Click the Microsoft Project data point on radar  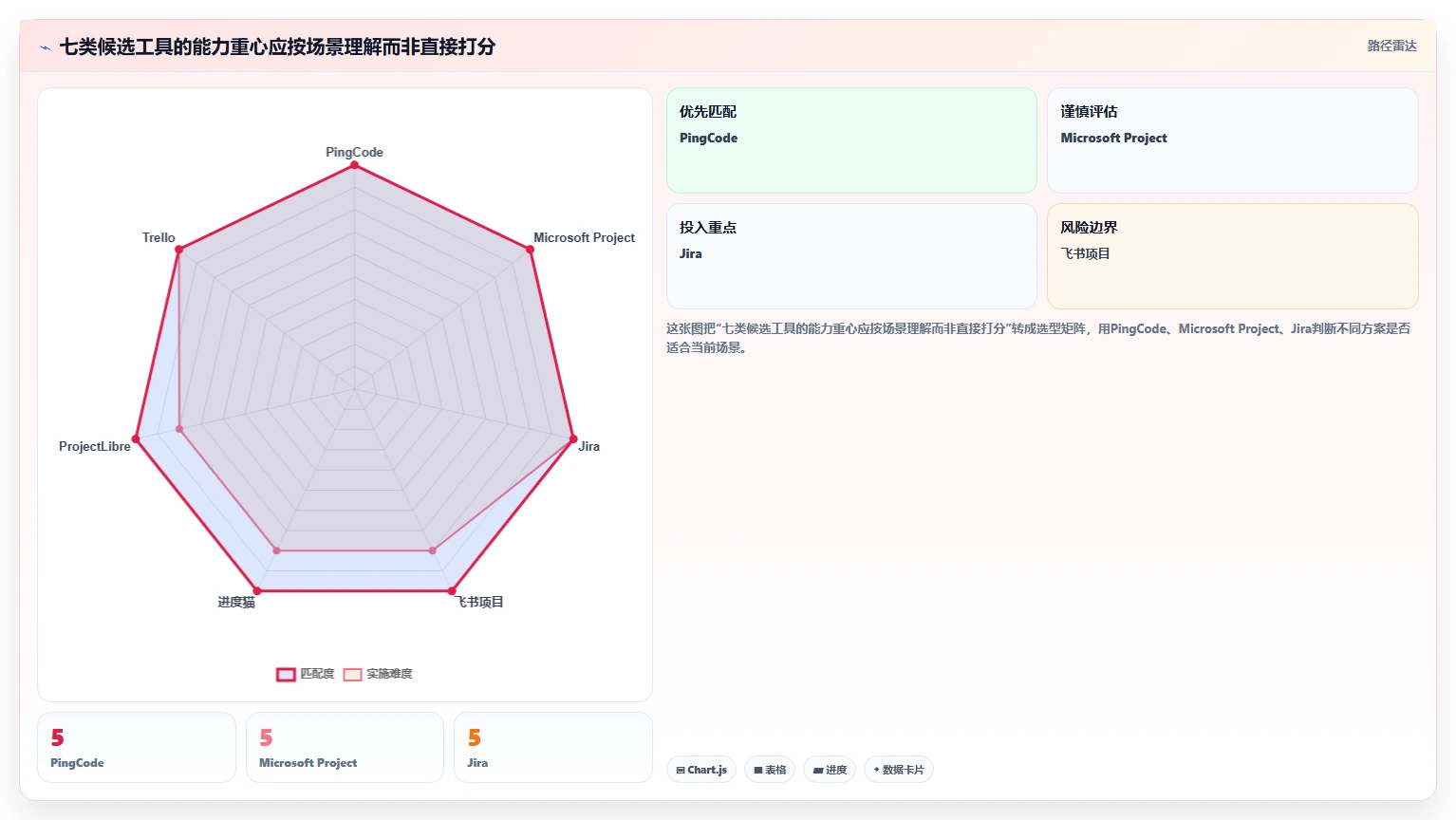(530, 250)
